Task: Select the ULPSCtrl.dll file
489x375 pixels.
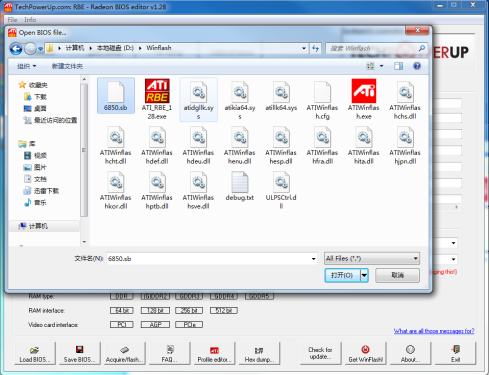Action: (281, 190)
